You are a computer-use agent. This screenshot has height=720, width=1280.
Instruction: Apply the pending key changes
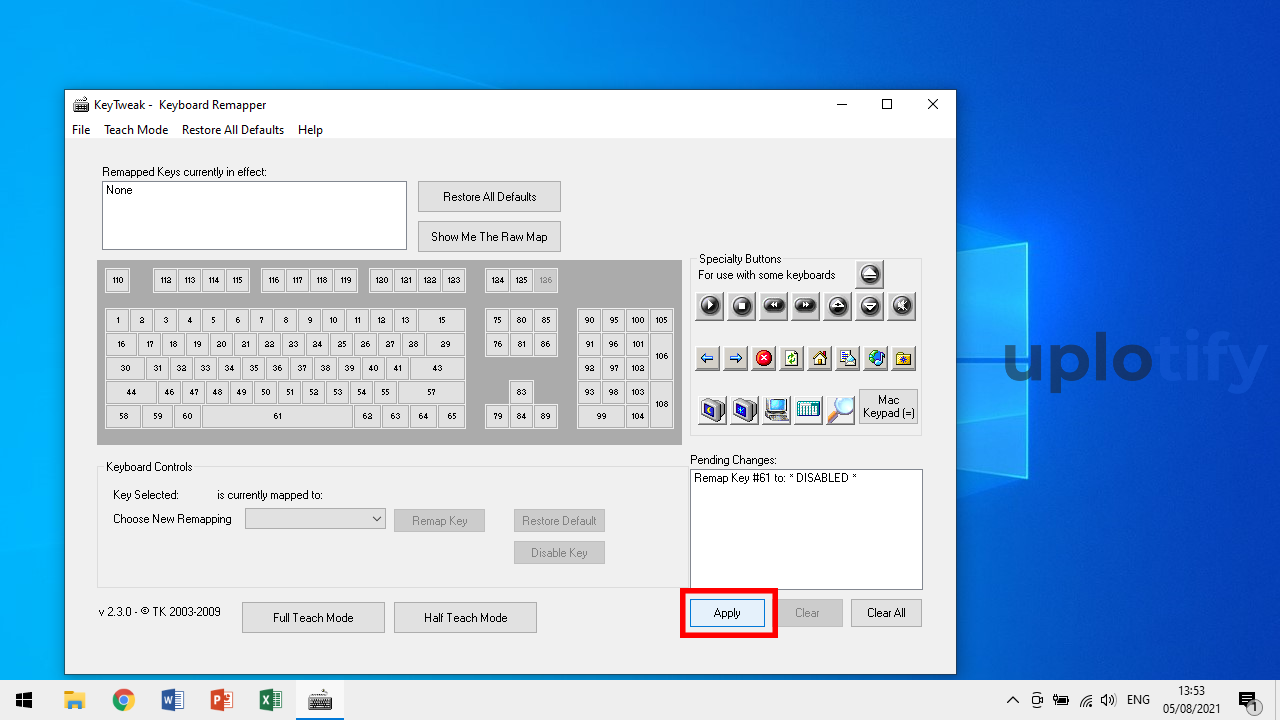727,613
